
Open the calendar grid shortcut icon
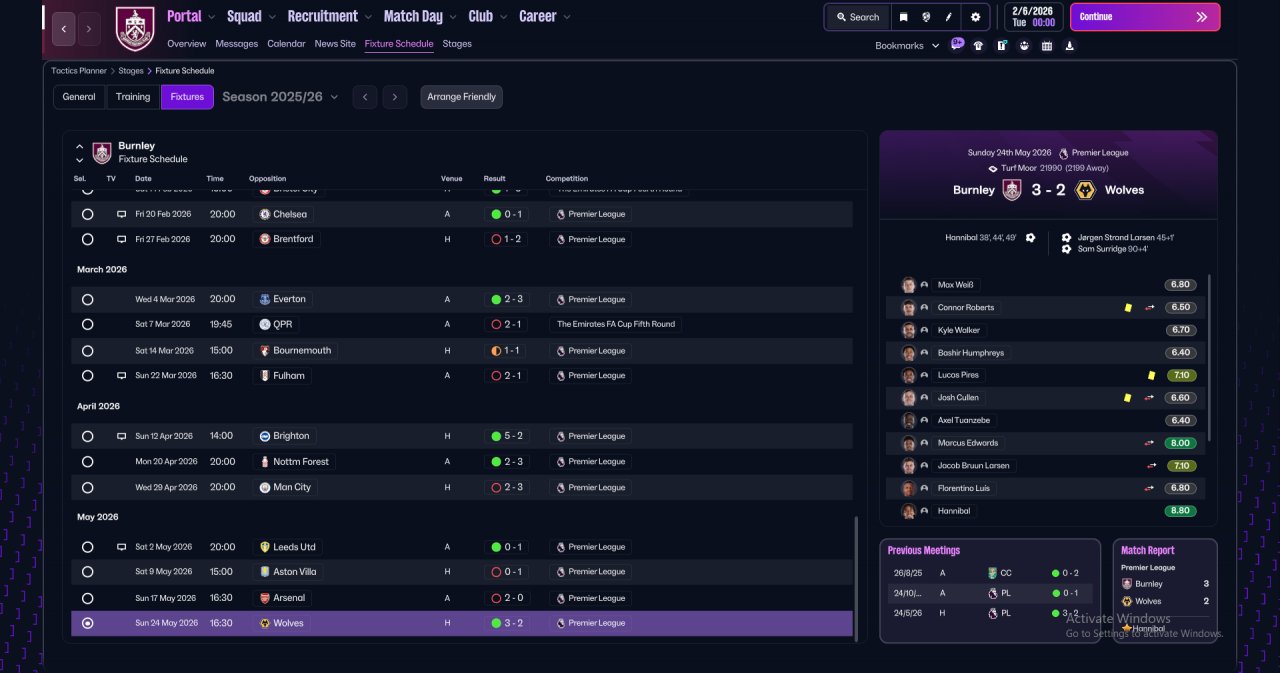click(x=1047, y=45)
